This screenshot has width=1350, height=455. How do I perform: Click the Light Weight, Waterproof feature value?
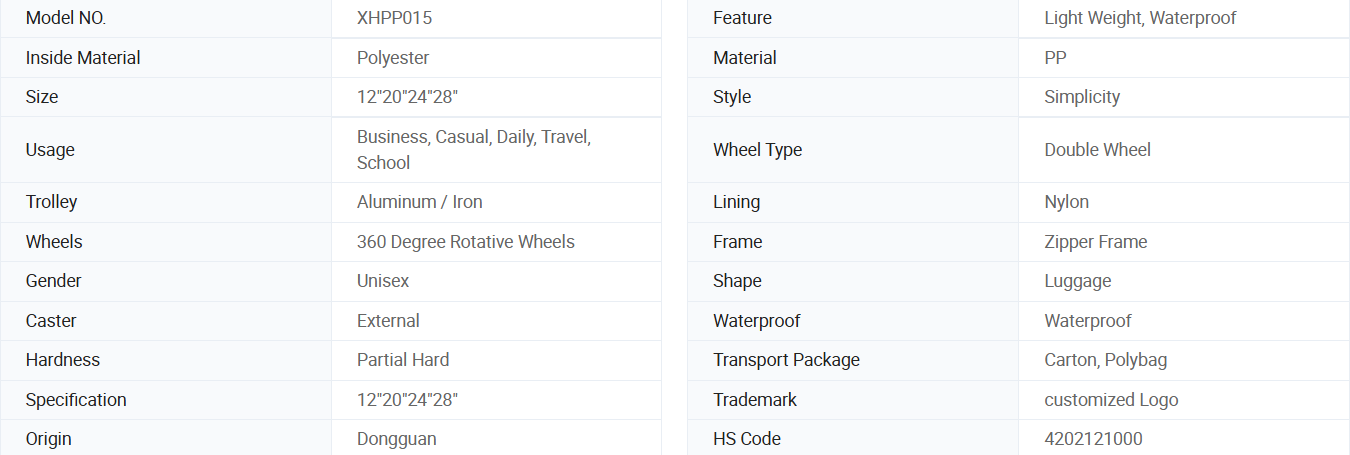coord(1140,18)
